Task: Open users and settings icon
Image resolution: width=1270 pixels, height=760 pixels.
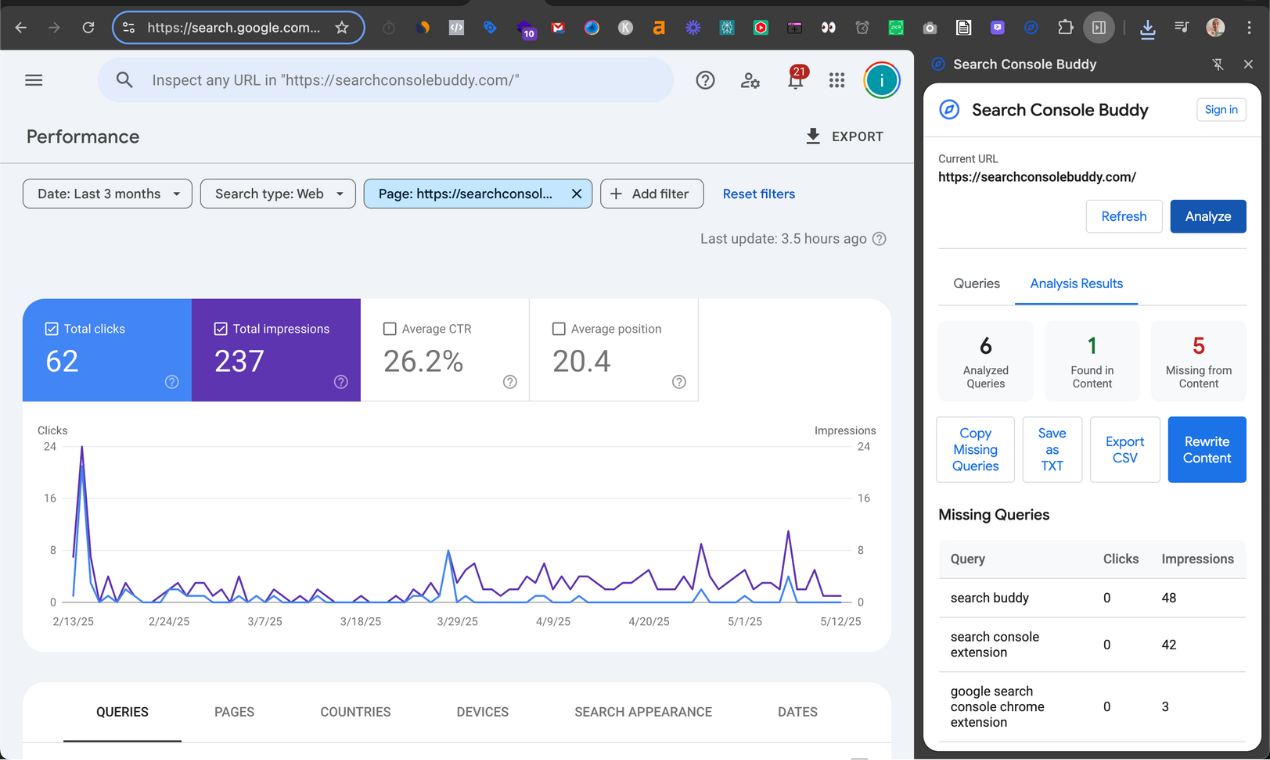Action: (x=750, y=80)
